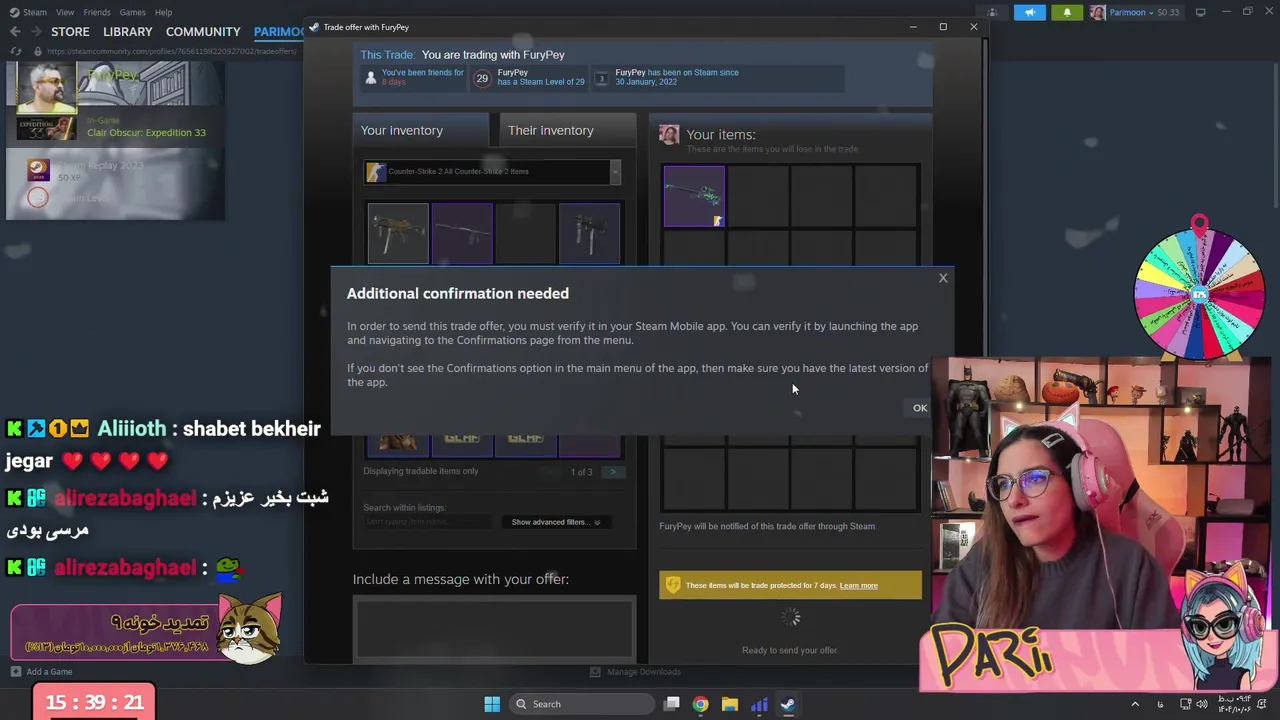Go to the COMMUNITY section
This screenshot has width=1280, height=720.
point(203,32)
